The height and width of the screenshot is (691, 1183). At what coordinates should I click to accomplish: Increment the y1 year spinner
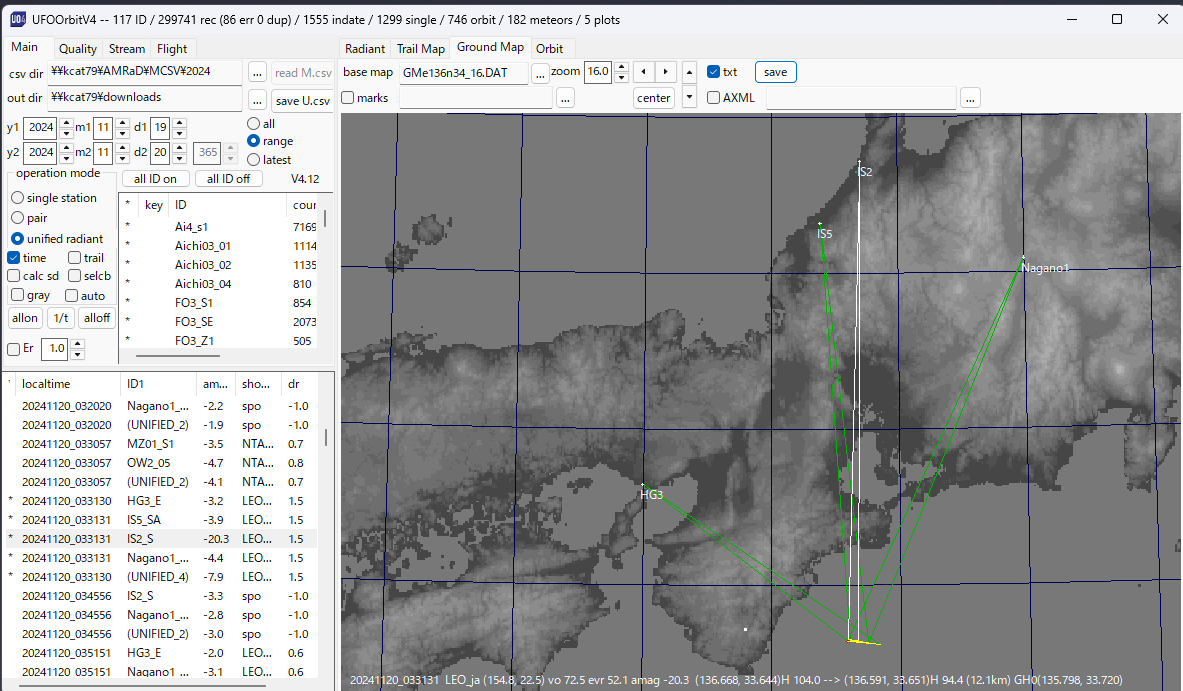click(x=66, y=123)
